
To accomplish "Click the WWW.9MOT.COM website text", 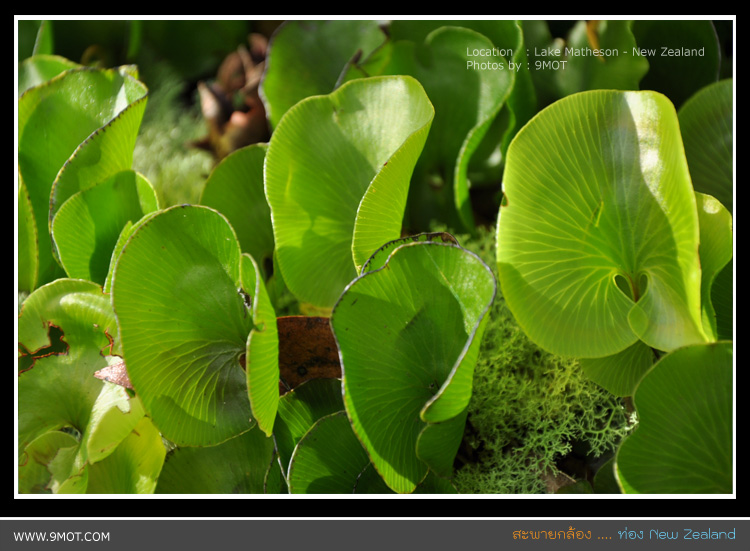I will coord(62,537).
